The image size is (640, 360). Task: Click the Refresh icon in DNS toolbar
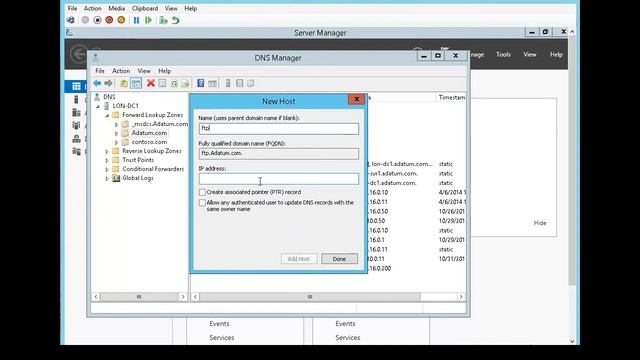pyautogui.click(x=174, y=83)
